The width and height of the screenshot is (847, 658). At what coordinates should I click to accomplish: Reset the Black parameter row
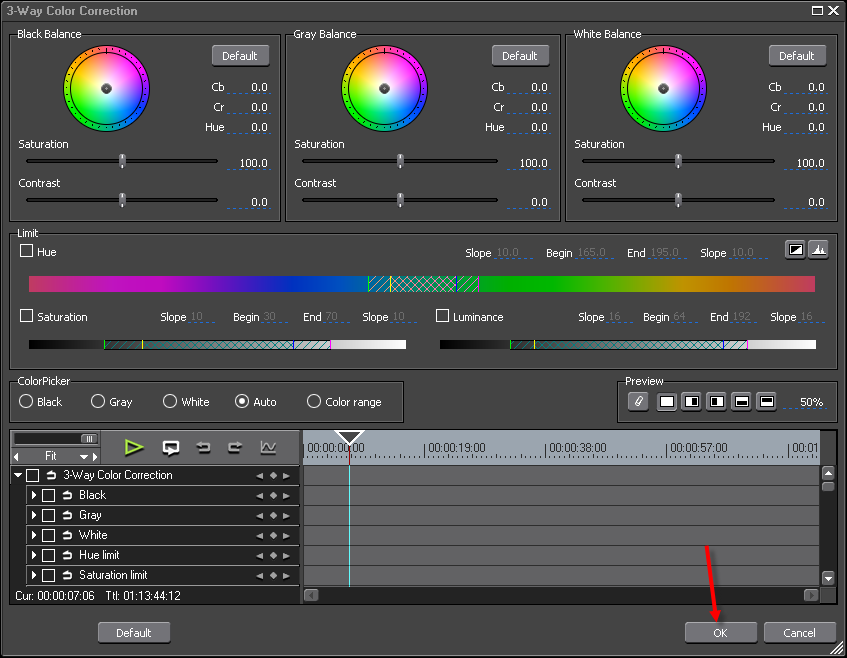pos(67,495)
